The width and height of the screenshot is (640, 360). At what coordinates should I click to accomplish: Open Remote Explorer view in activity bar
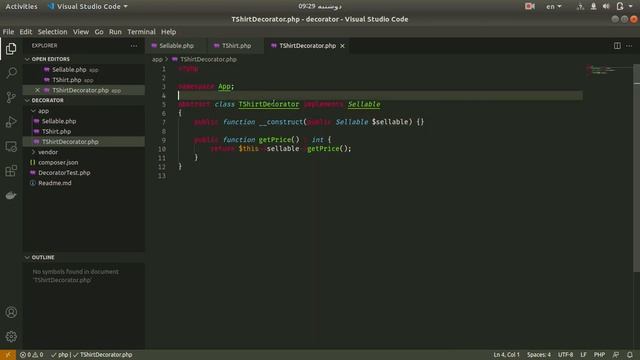11,146
